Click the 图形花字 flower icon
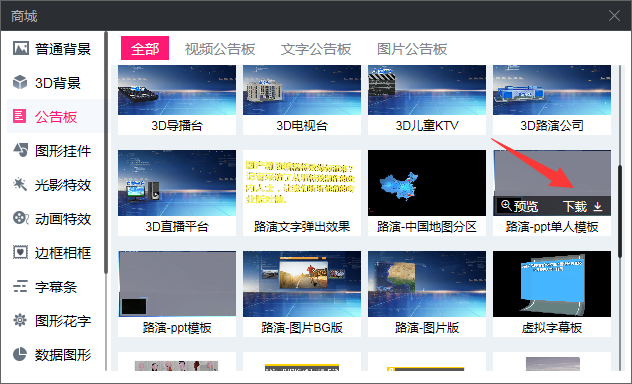This screenshot has height=384, width=632. point(20,320)
